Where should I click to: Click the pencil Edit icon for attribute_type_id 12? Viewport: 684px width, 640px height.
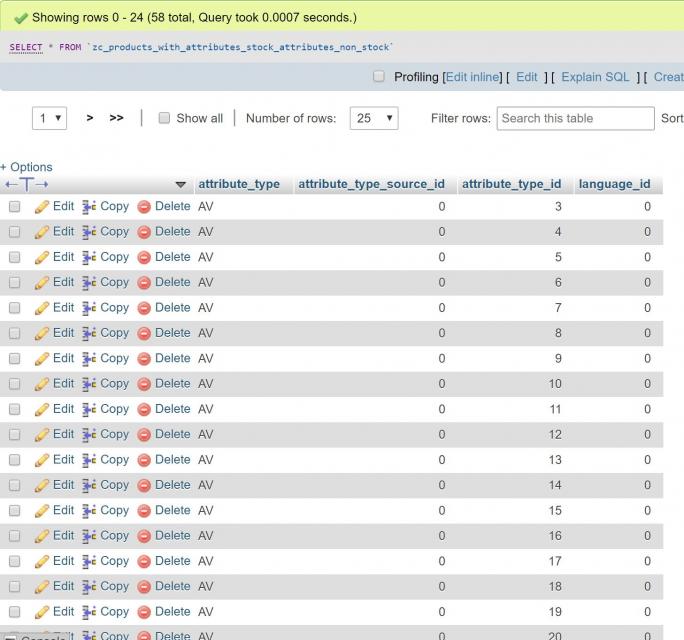click(41, 435)
